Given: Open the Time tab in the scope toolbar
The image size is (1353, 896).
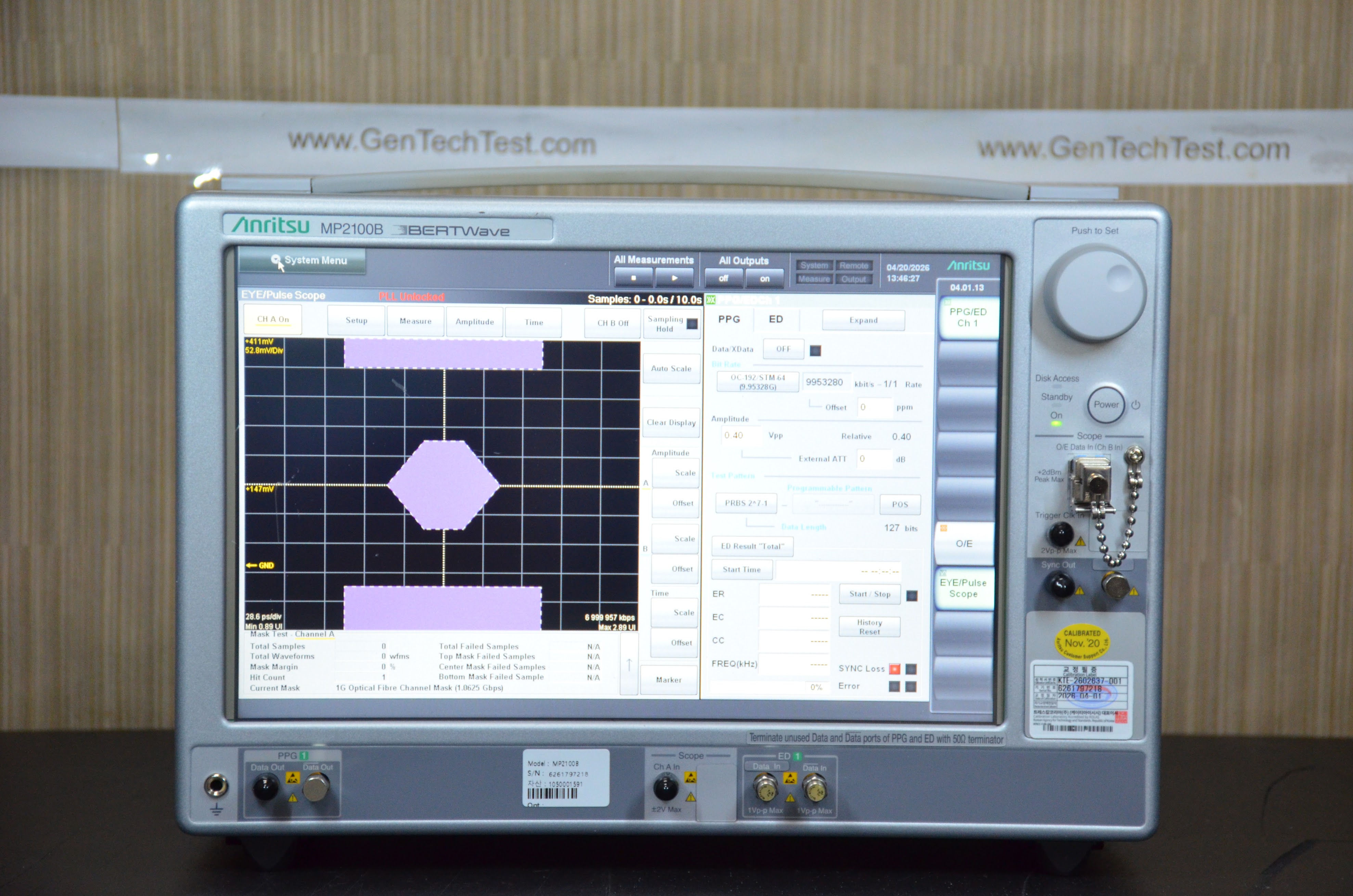Looking at the screenshot, I should 534,322.
